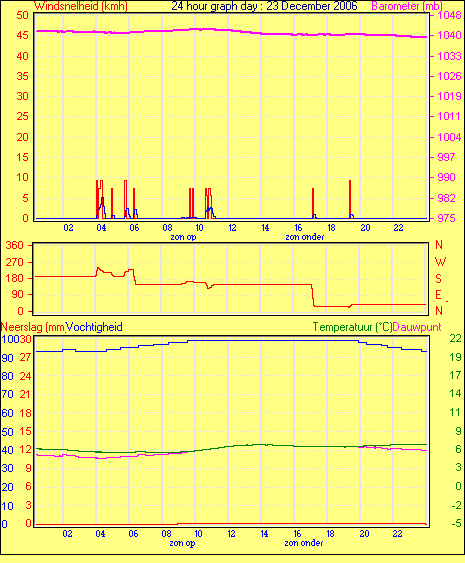Click the Windsnelheid (kmh) axis title
This screenshot has width=465, height=563.
[81, 6]
